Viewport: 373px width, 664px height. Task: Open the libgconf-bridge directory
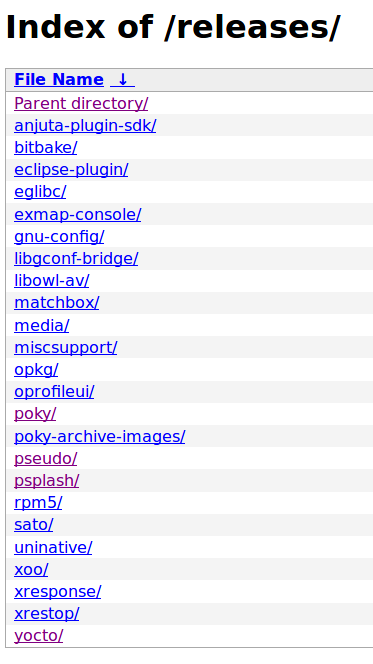click(76, 258)
